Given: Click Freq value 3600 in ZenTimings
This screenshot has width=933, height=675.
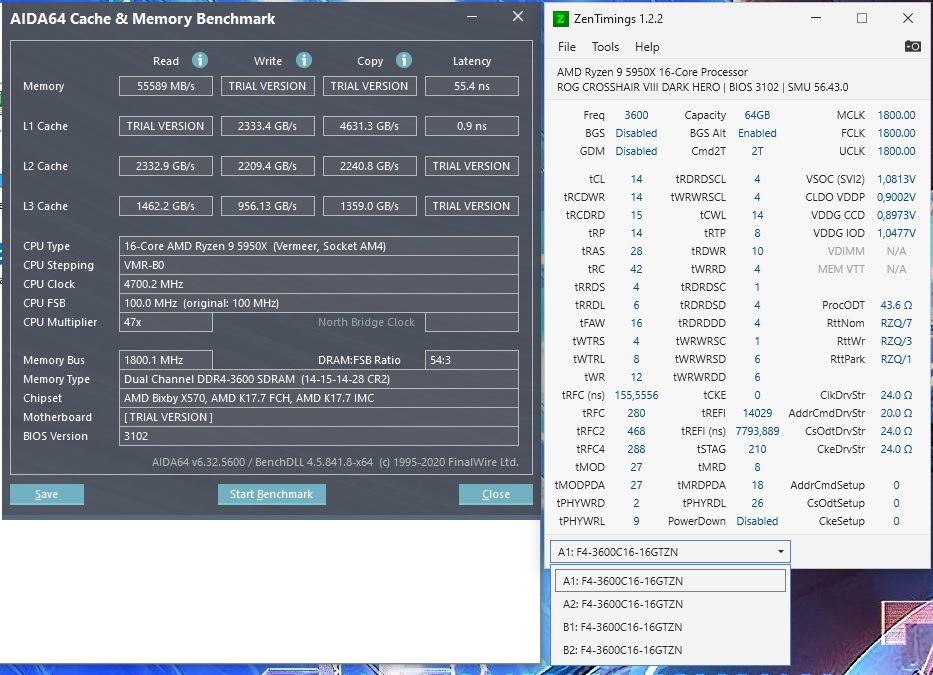Looking at the screenshot, I should pos(636,115).
